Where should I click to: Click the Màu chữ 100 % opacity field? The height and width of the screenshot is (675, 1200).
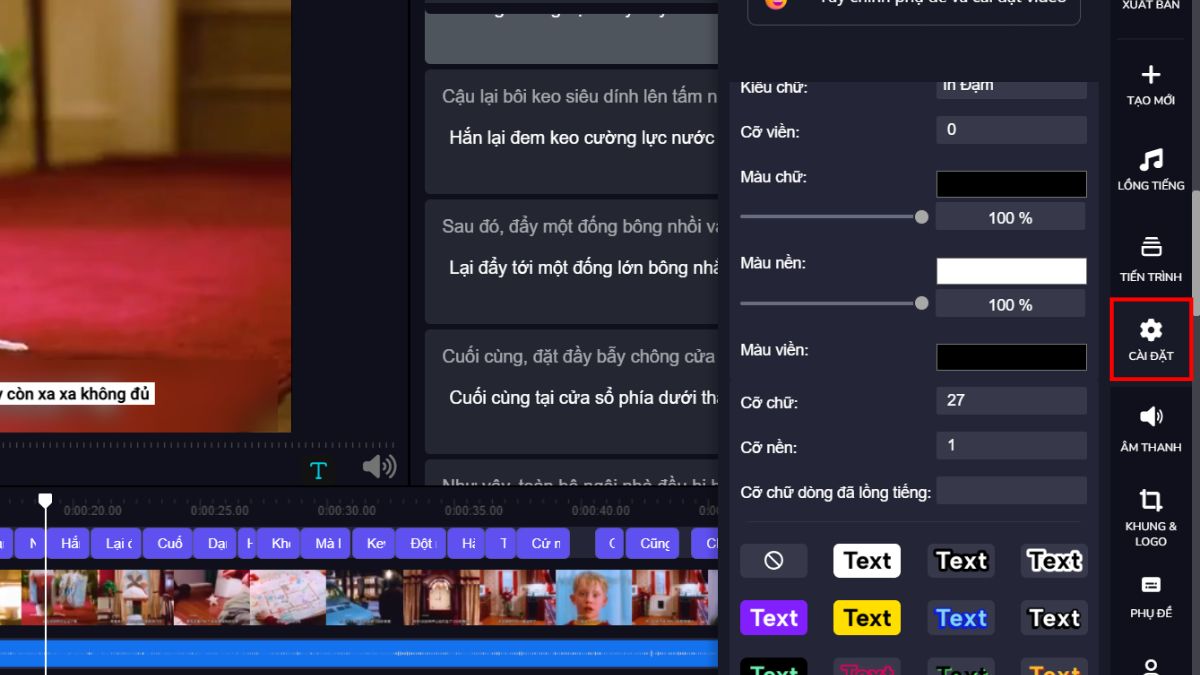[1010, 217]
